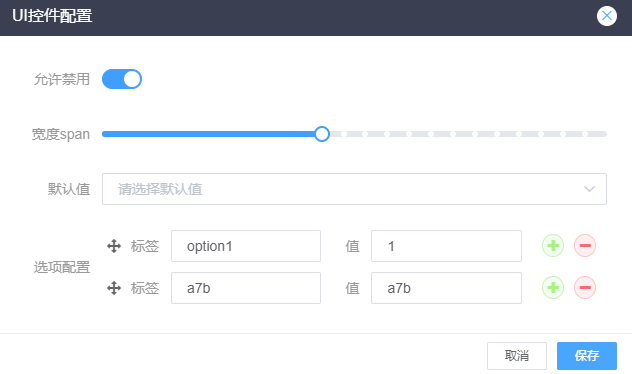
Task: Click the drag handle for a7b row
Action: pos(114,288)
